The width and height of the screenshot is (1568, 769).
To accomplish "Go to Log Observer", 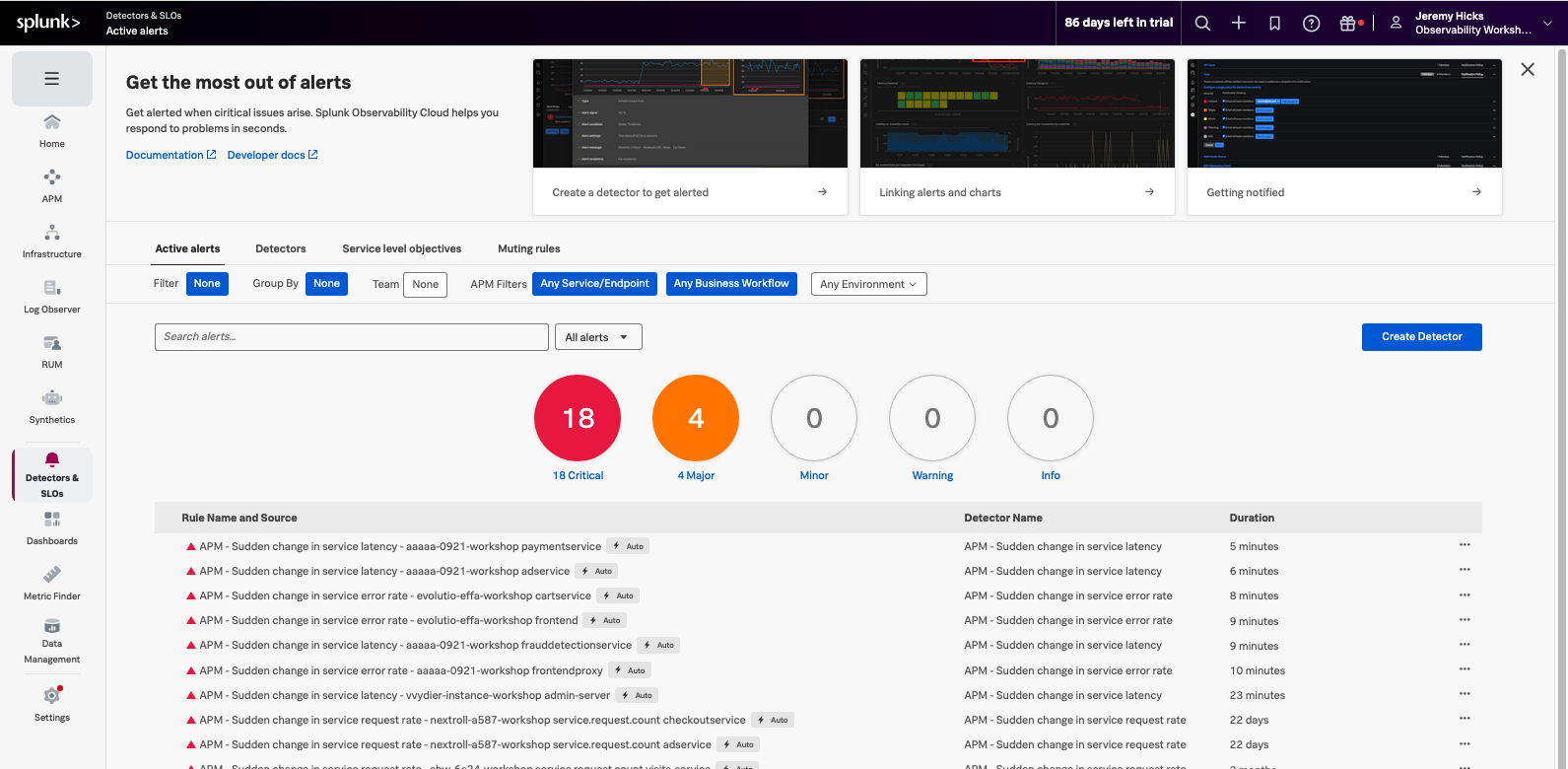I will (x=52, y=296).
